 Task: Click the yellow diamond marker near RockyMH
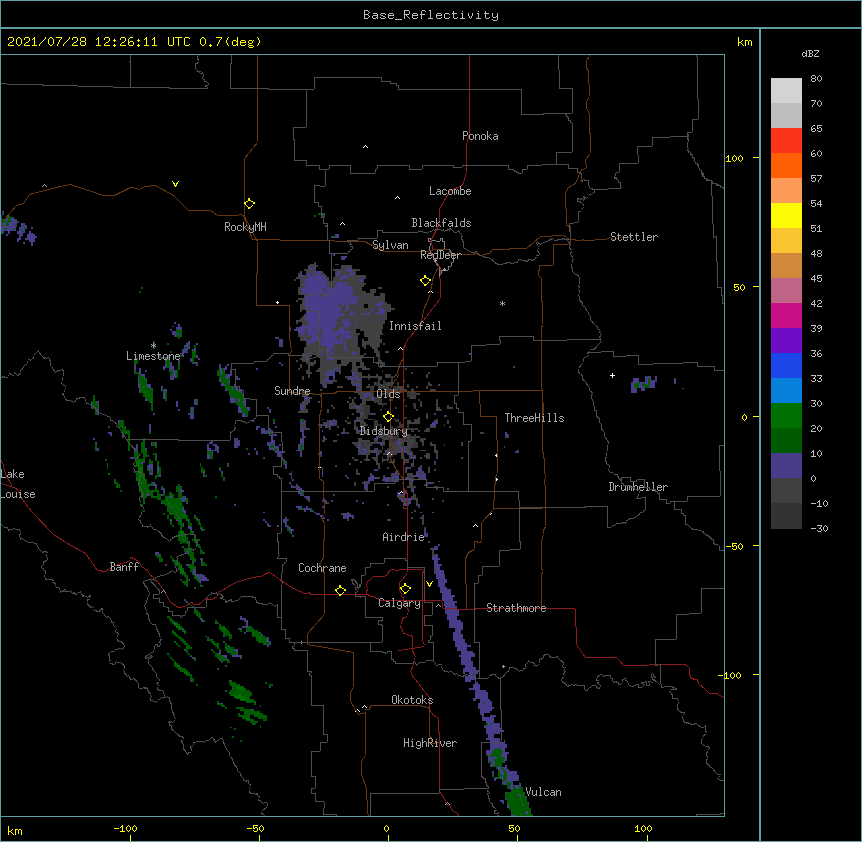click(250, 204)
